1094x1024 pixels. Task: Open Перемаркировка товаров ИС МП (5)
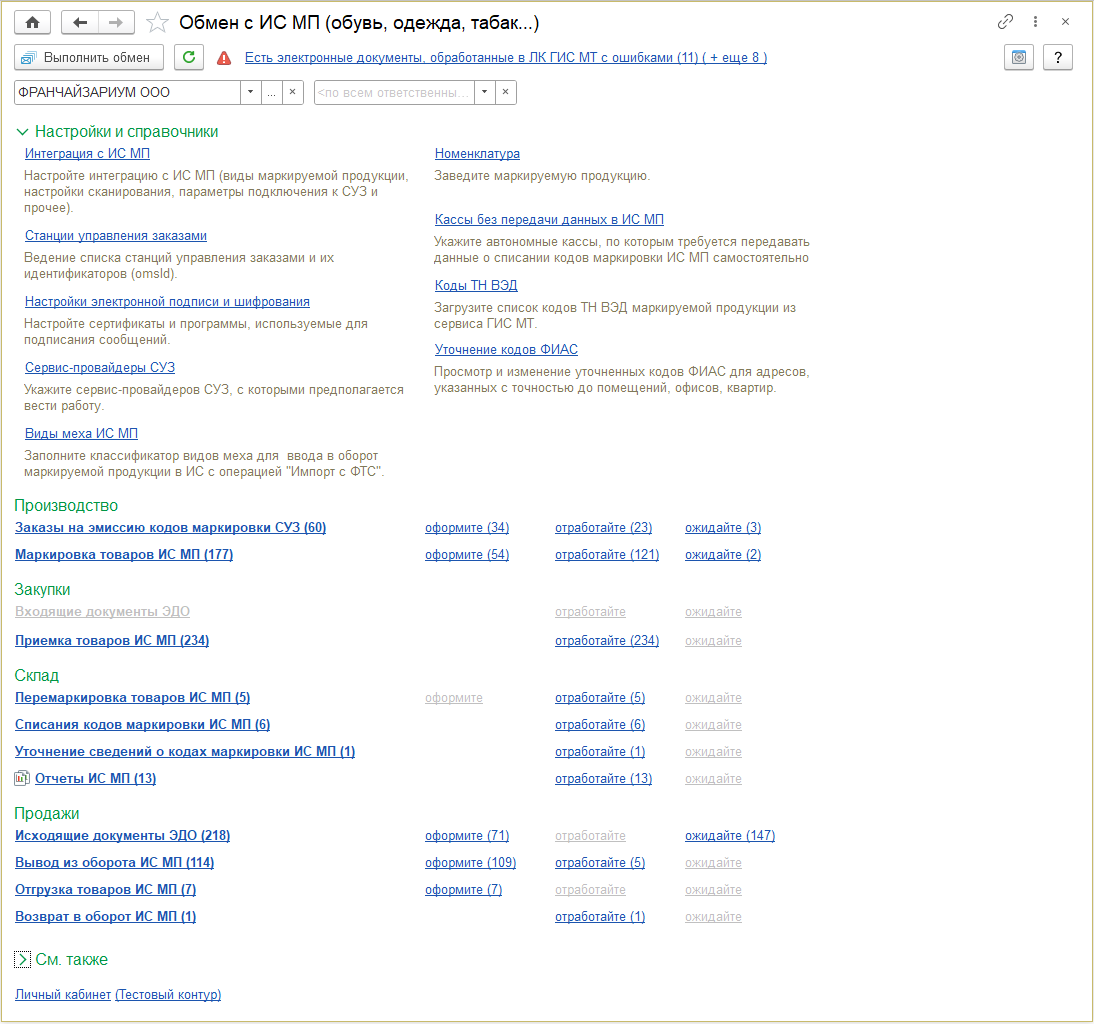pos(133,698)
